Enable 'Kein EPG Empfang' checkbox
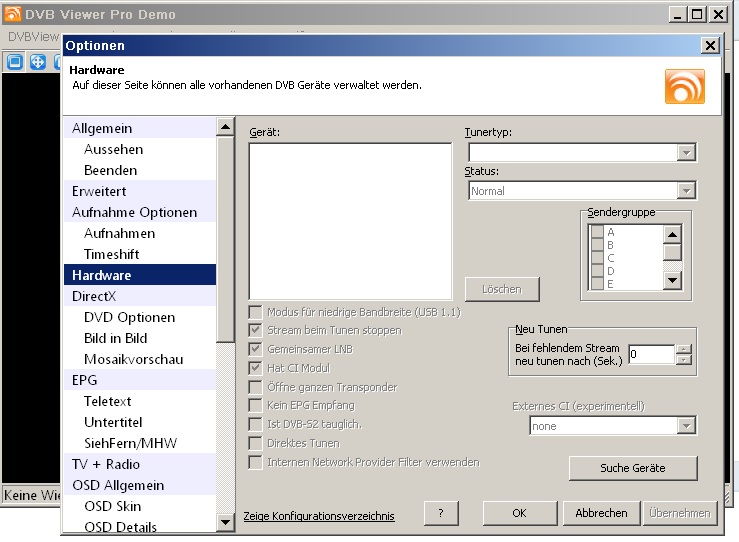The width and height of the screenshot is (739, 542). (256, 405)
